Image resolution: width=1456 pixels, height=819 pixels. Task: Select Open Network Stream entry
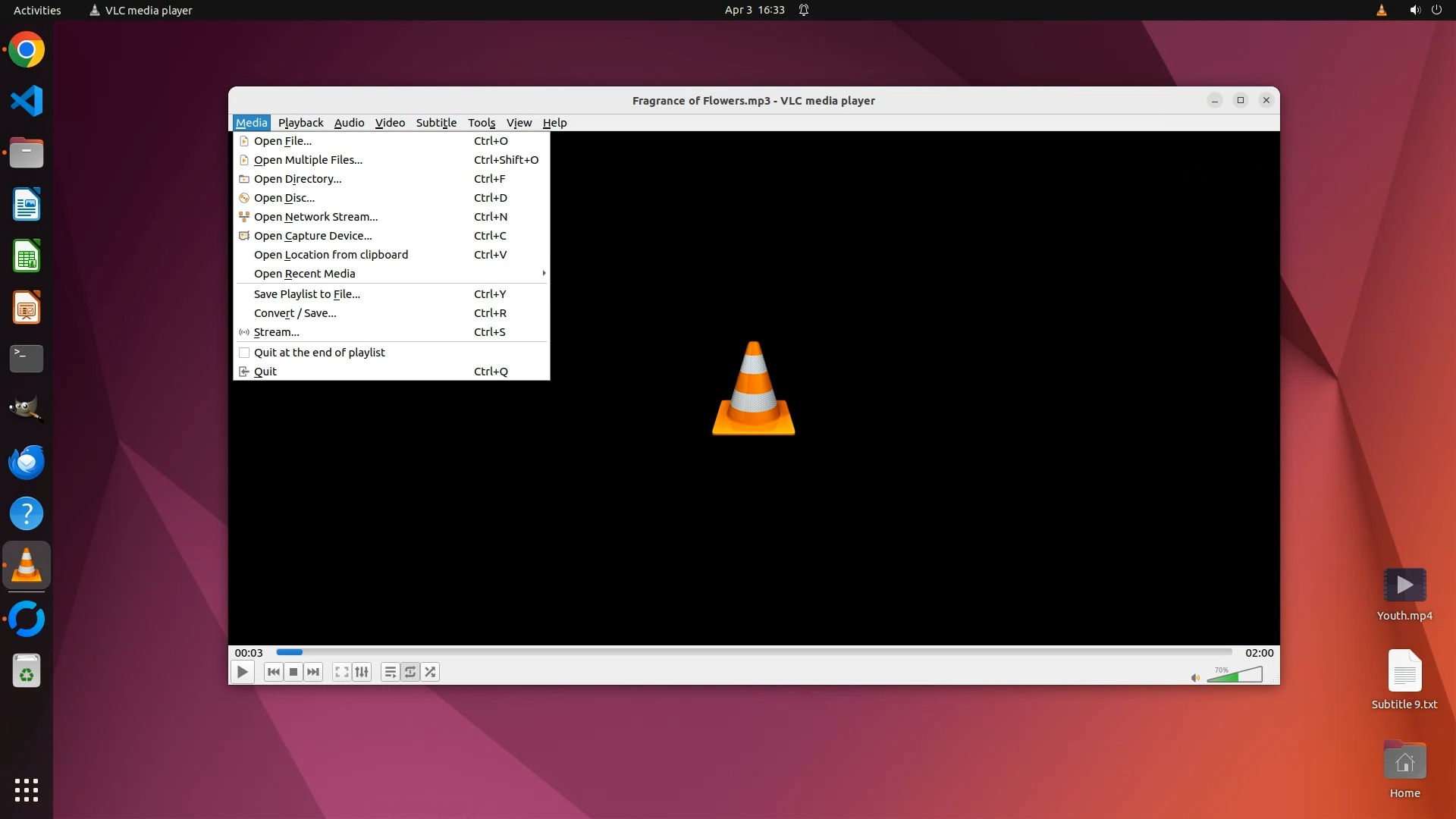[x=315, y=217]
